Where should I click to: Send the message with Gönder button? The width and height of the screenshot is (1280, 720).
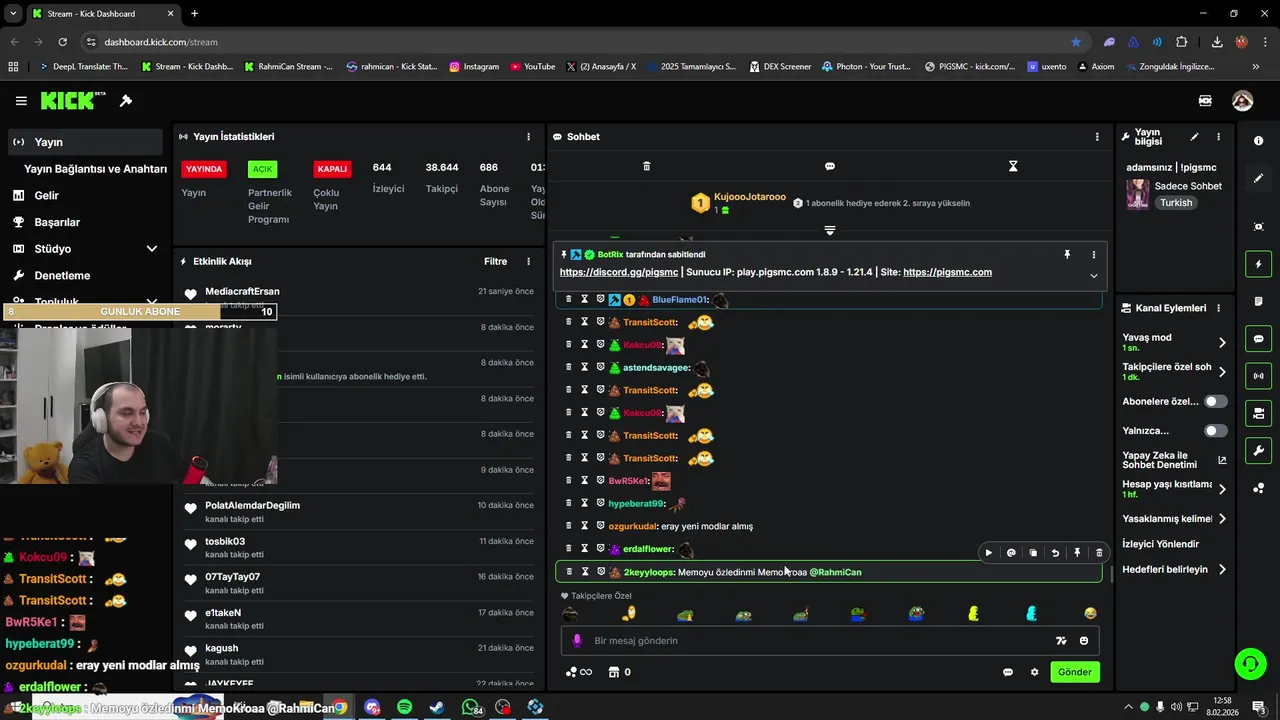1075,672
